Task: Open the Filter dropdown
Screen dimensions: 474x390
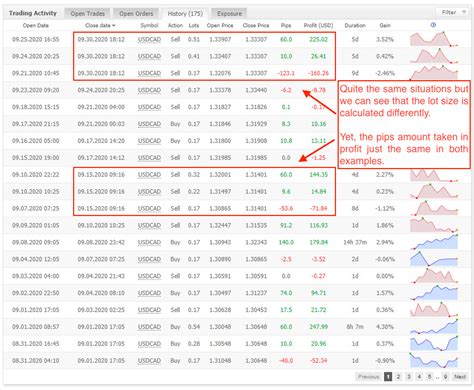Action: click(453, 12)
